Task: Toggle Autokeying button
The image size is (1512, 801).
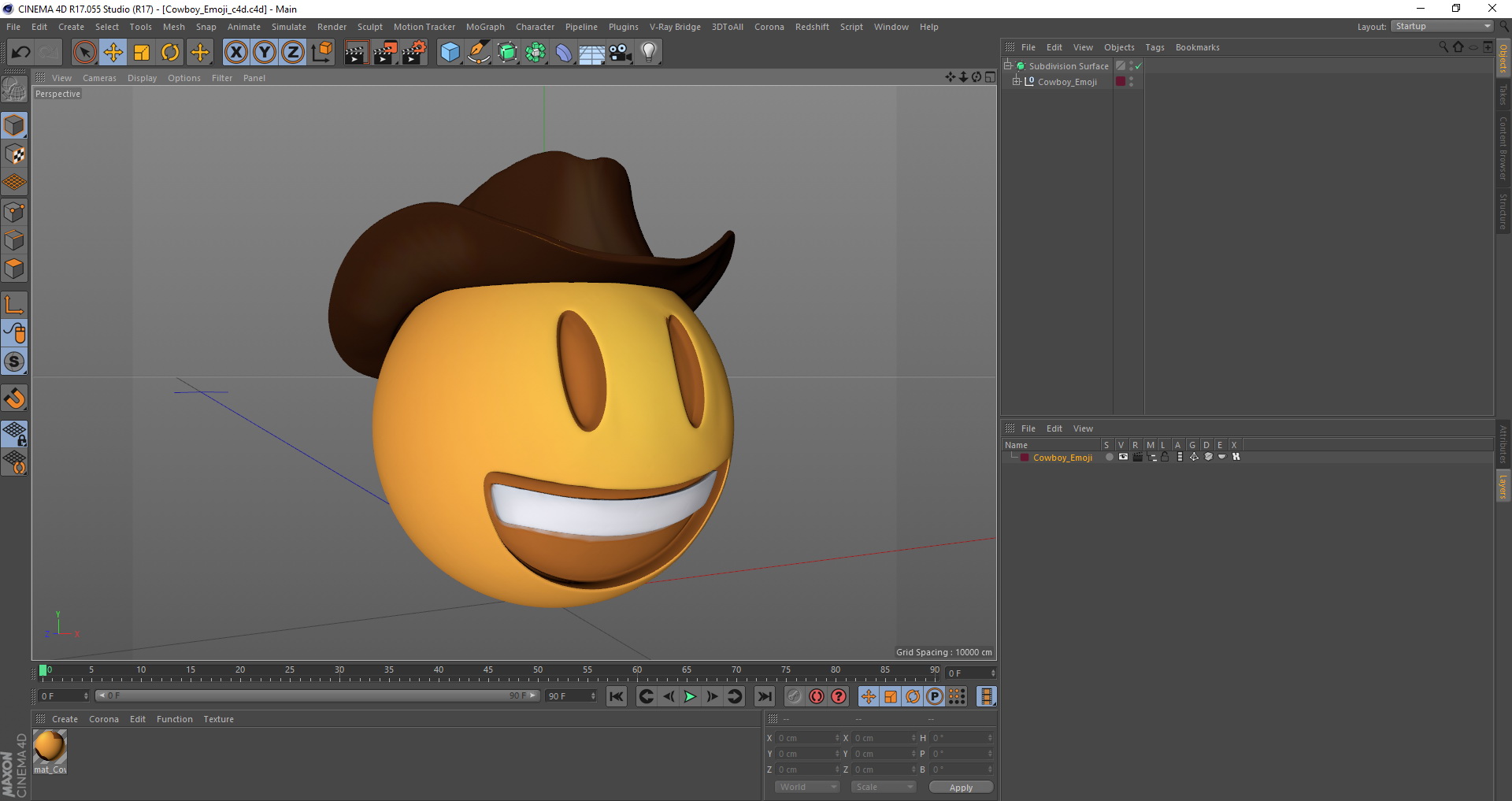Action: (817, 696)
